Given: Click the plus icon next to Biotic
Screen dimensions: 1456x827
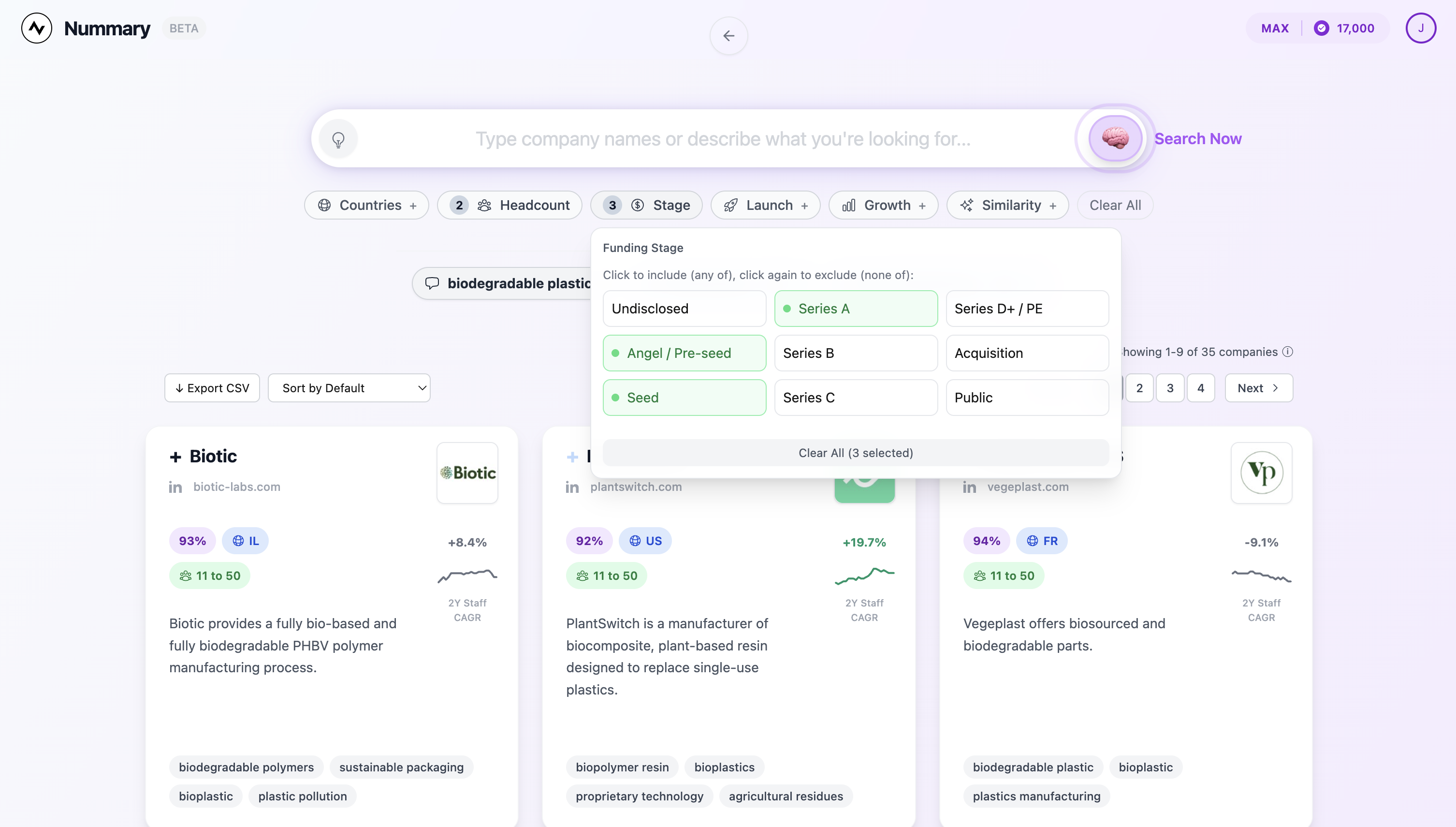Looking at the screenshot, I should (x=175, y=457).
